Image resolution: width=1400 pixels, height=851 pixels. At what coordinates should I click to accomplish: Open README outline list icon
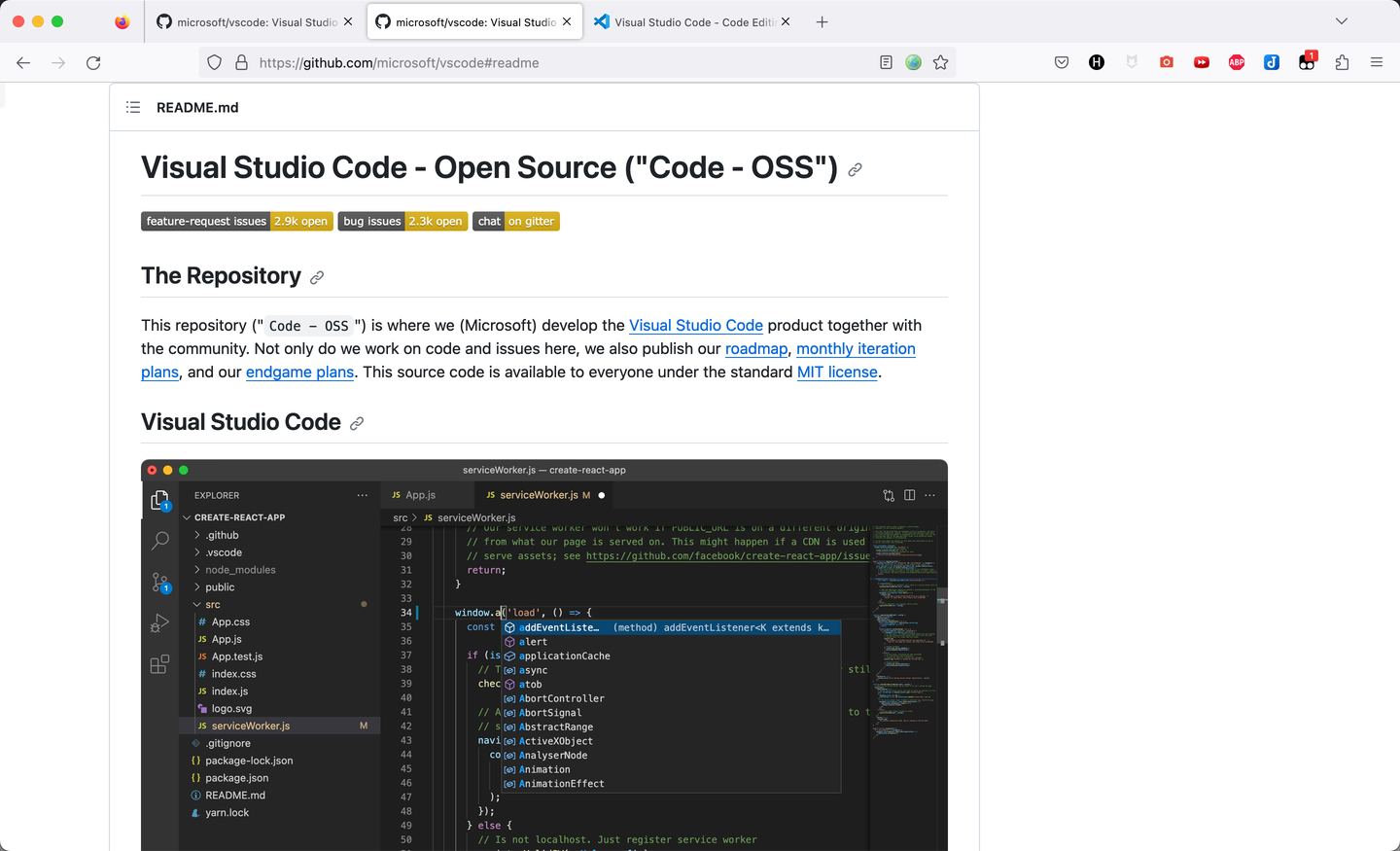[133, 107]
